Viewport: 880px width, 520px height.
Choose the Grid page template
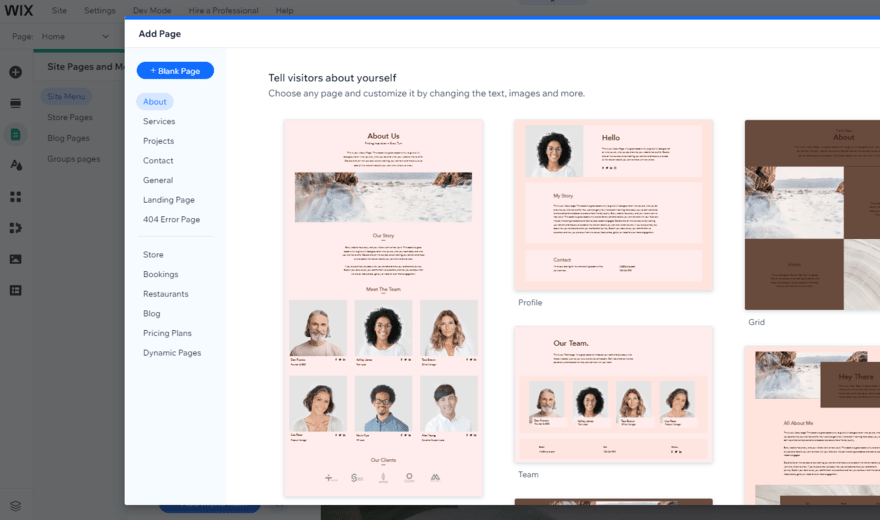pos(812,214)
